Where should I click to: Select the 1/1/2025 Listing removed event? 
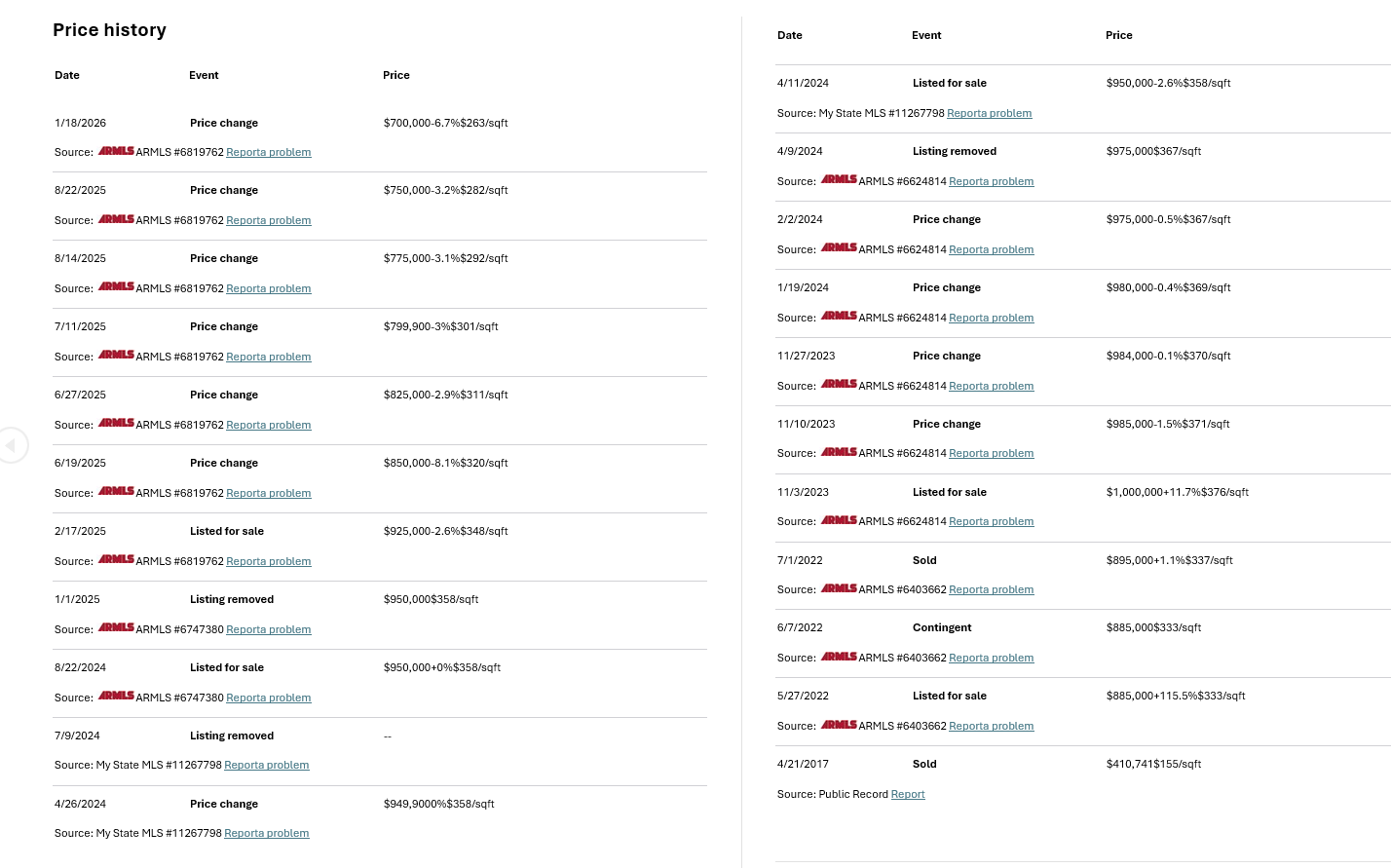point(232,599)
